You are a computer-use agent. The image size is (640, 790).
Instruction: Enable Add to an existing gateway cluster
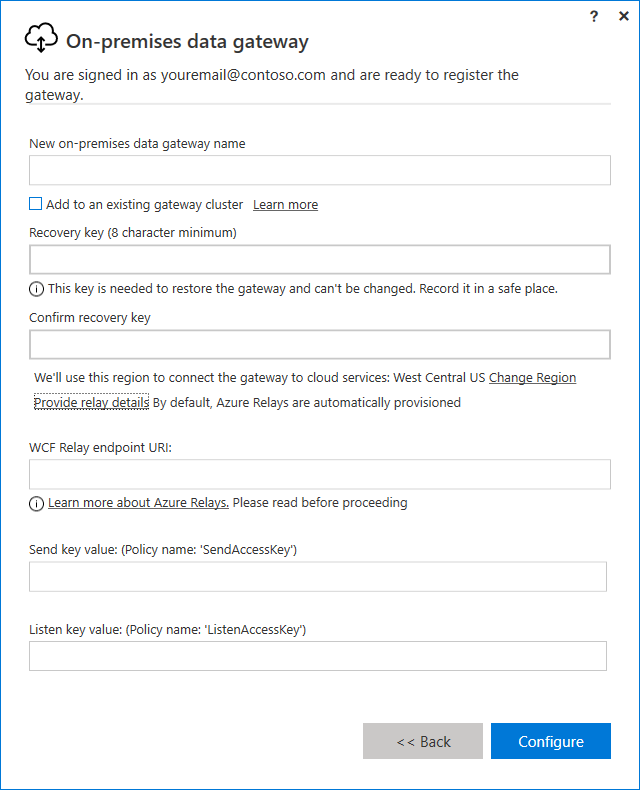coord(36,204)
